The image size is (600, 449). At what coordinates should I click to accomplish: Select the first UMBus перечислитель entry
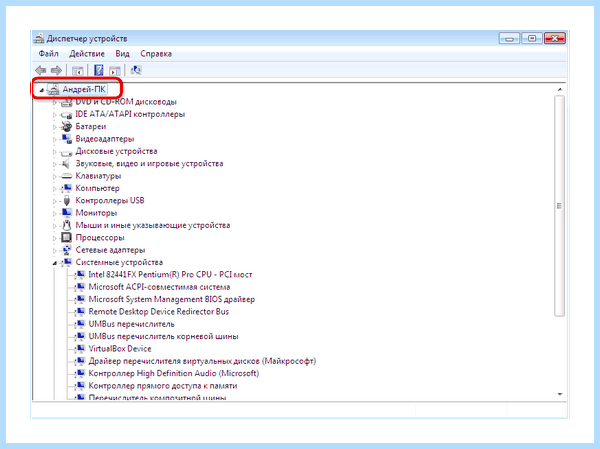coord(131,324)
